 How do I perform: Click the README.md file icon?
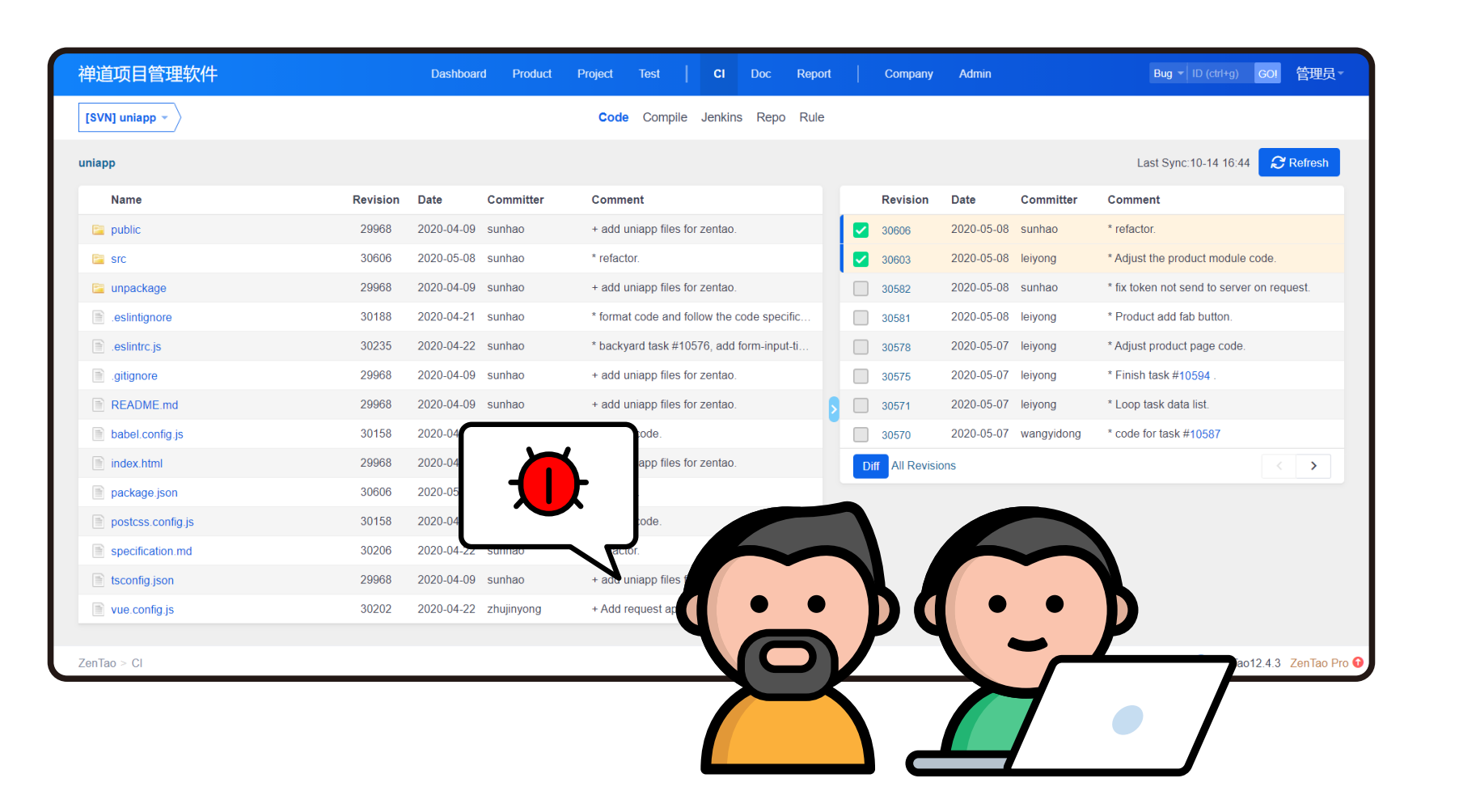(98, 404)
